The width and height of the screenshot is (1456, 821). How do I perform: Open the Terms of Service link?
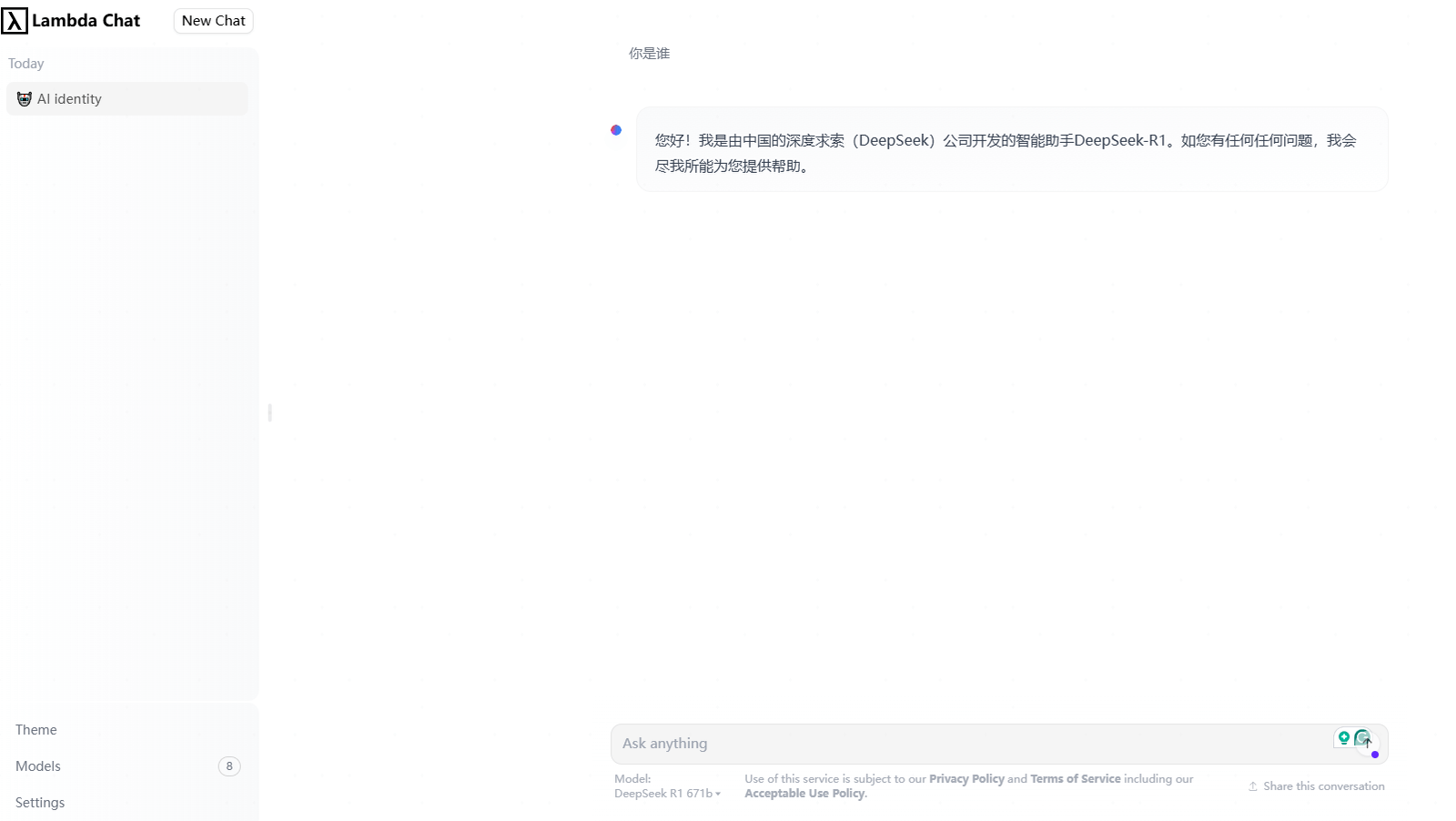pos(1076,779)
